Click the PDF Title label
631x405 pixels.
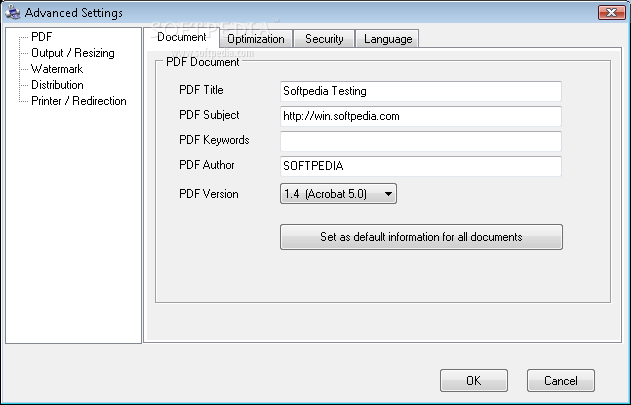[x=201, y=90]
